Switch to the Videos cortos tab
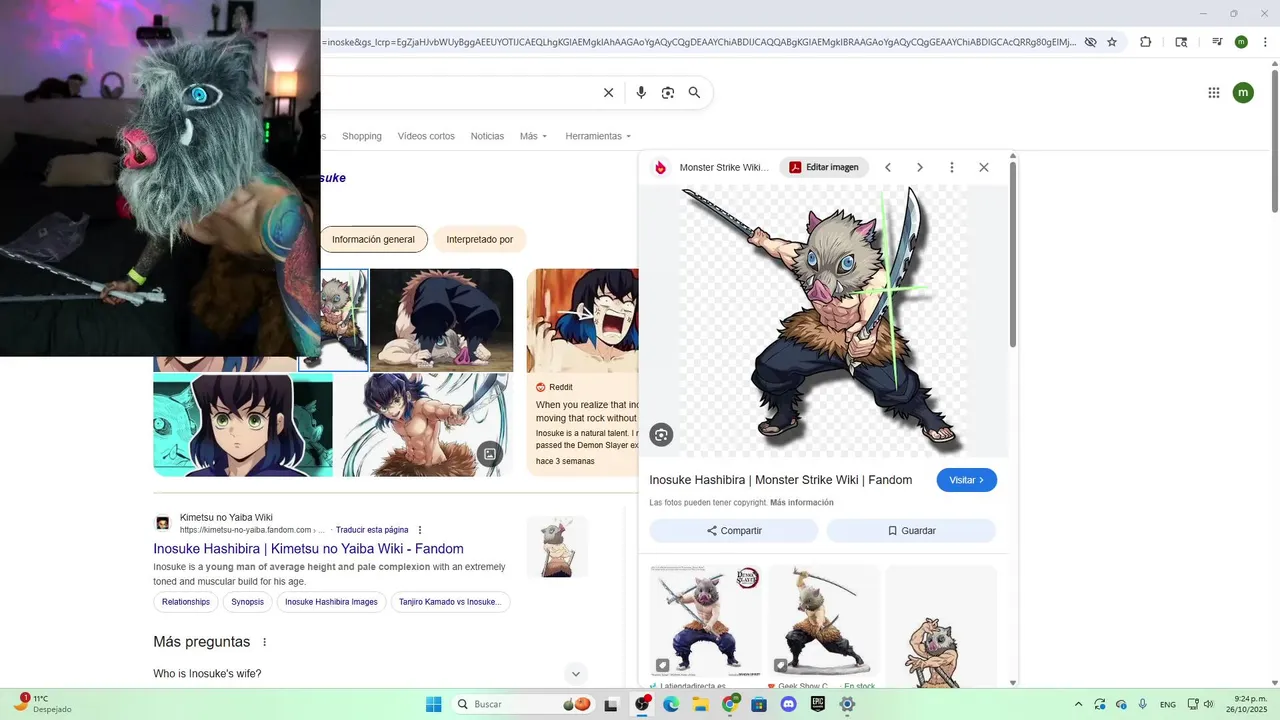The width and height of the screenshot is (1280, 720). pyautogui.click(x=426, y=136)
